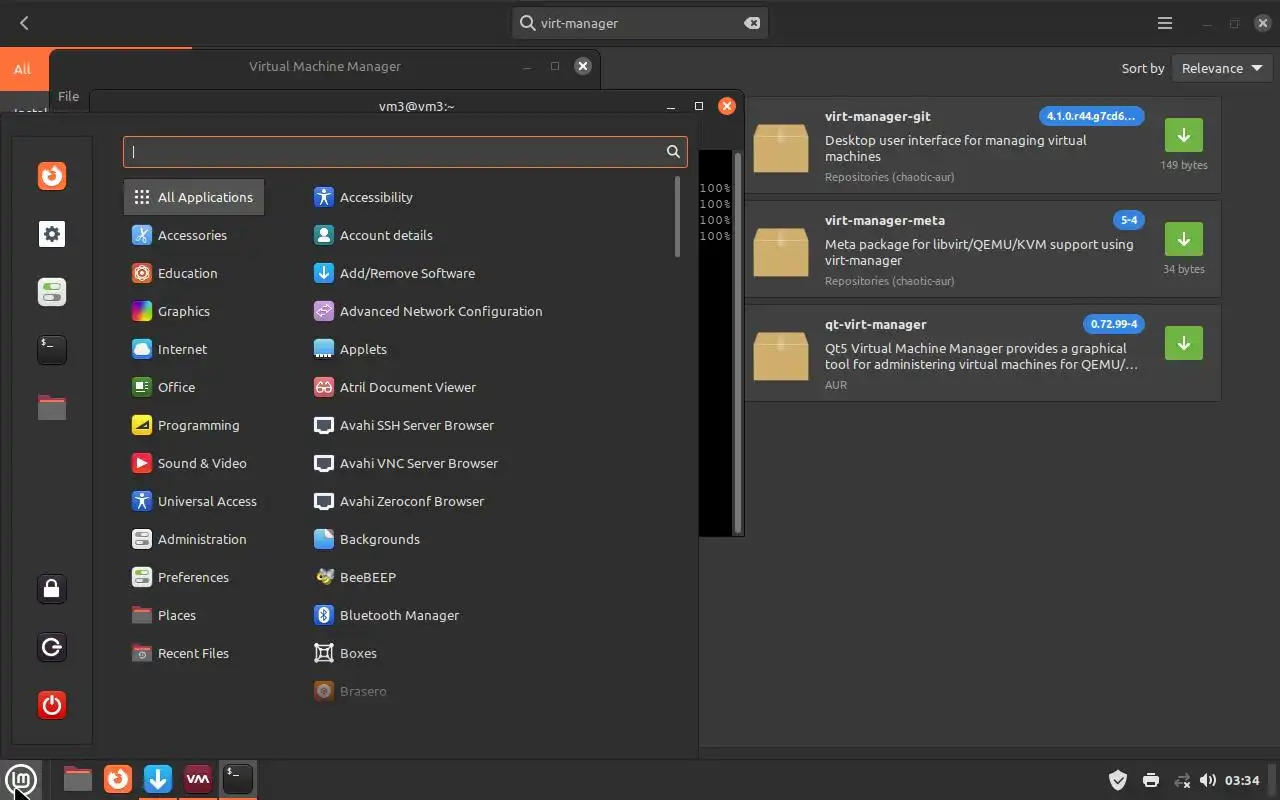Install qt-virt-manager with download arrow
This screenshot has height=800, width=1280.
(x=1183, y=343)
